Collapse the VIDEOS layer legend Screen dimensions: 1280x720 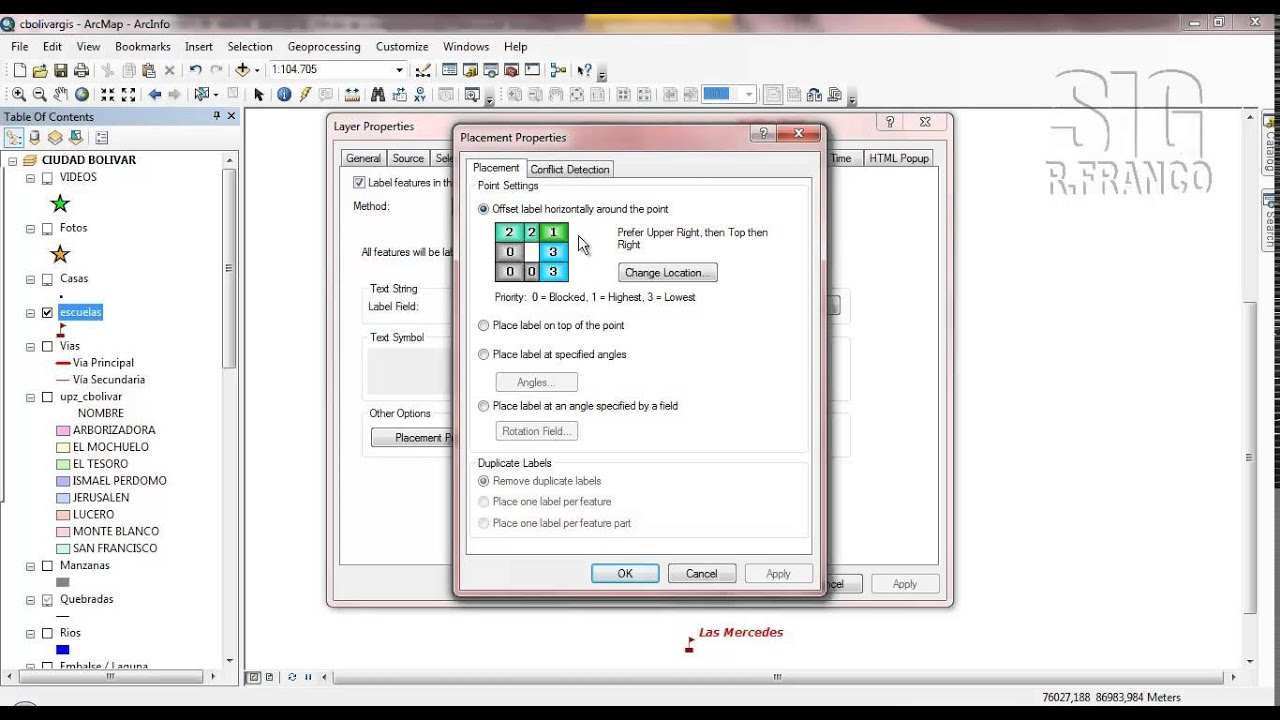[x=31, y=178]
